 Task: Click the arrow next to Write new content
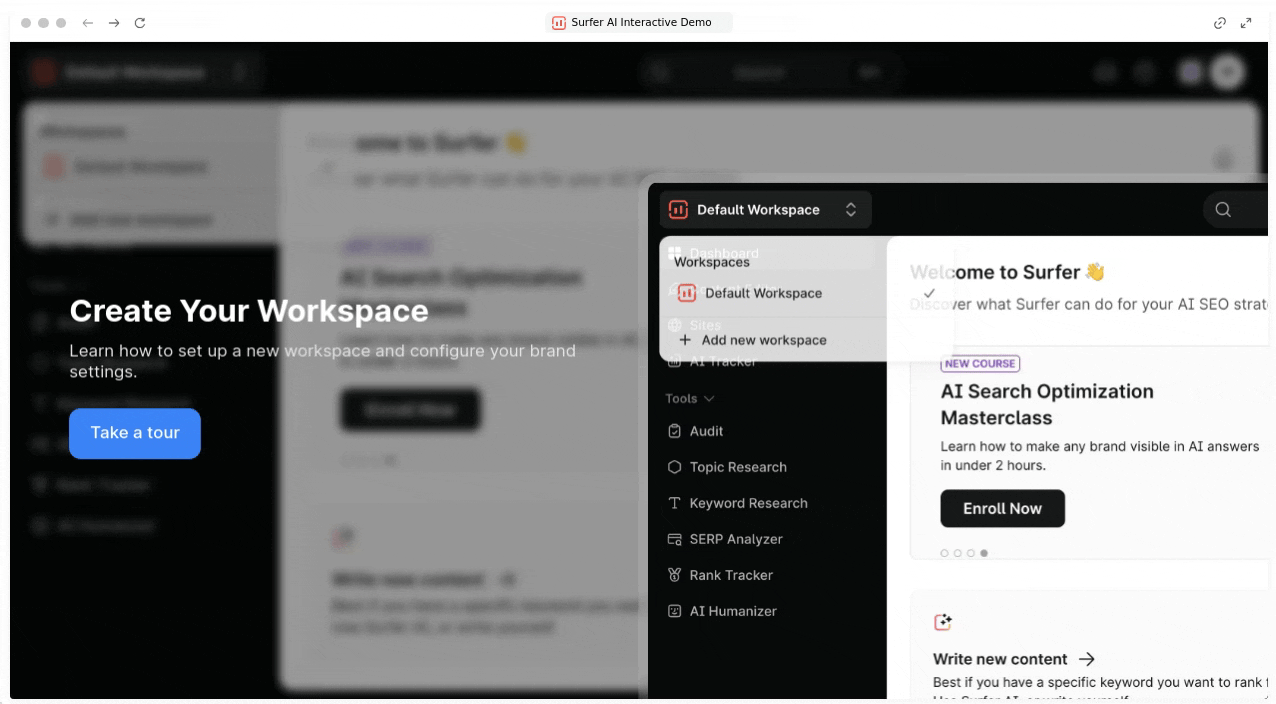coord(1087,659)
